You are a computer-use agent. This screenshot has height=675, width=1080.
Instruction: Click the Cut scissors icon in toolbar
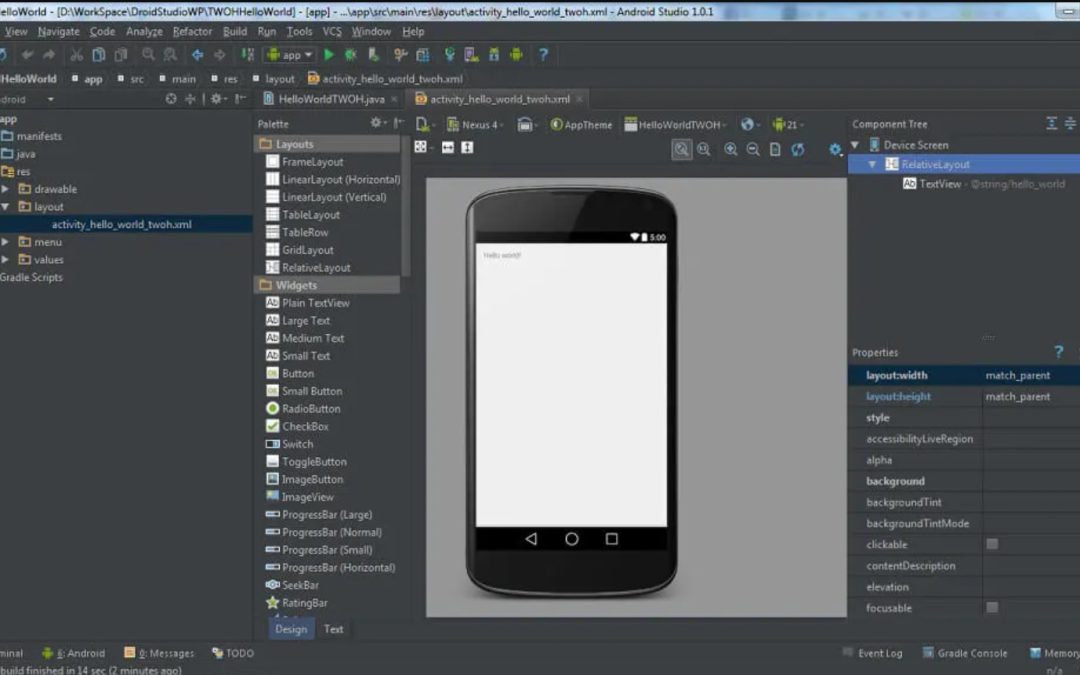(76, 55)
